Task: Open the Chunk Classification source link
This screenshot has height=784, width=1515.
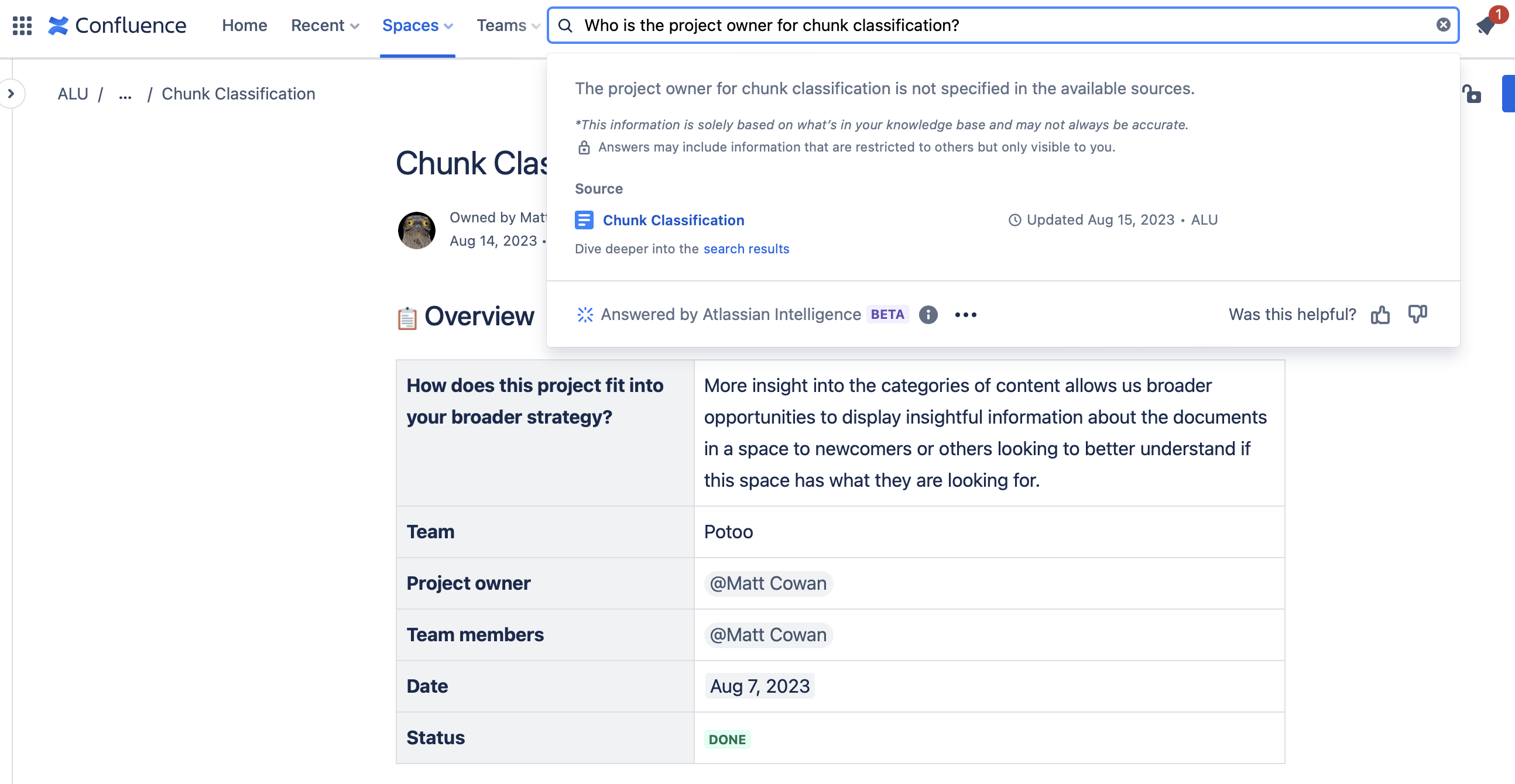Action: pos(673,220)
